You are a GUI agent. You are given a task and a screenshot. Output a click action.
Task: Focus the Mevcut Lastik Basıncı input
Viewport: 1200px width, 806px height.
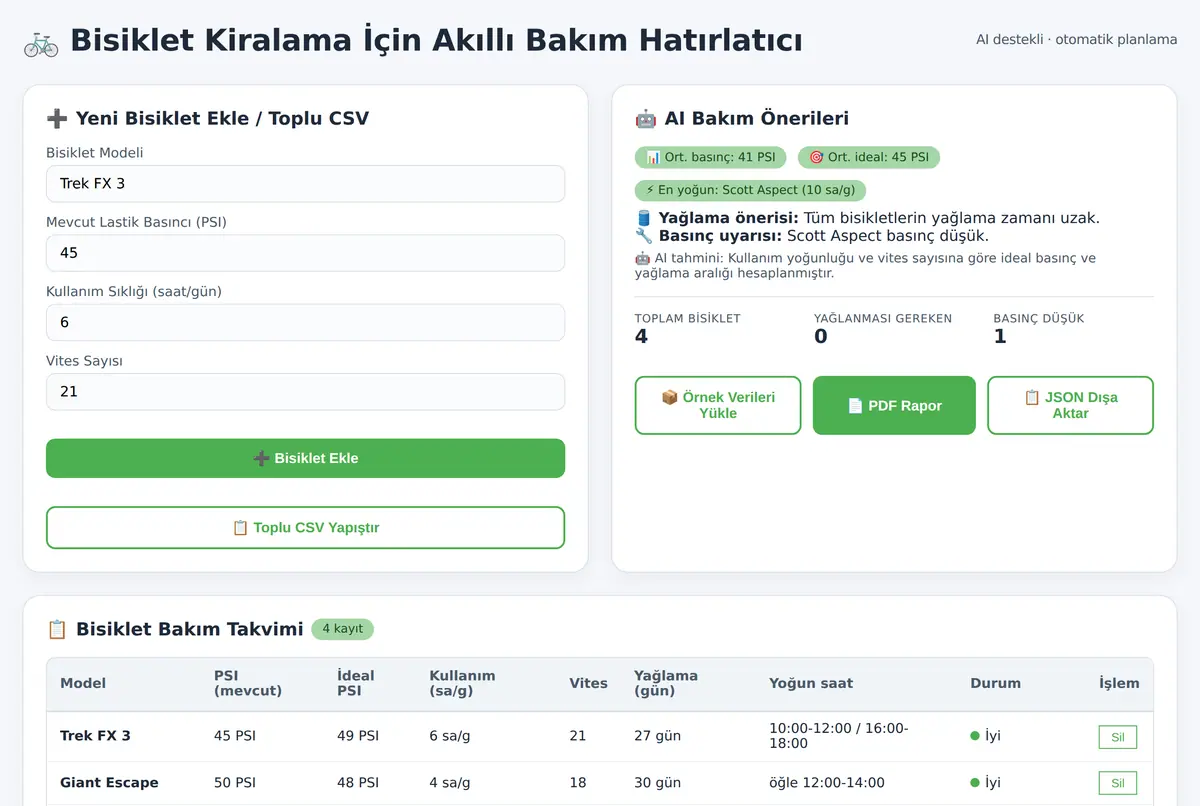coord(305,253)
